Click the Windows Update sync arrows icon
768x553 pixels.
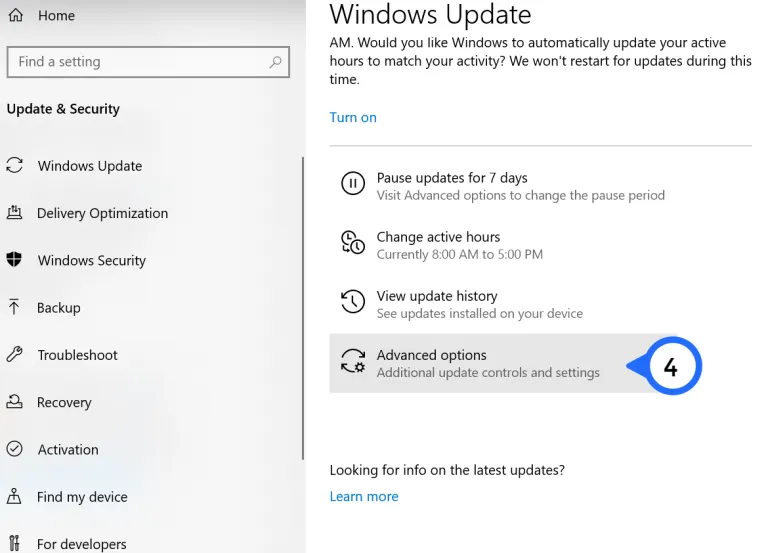[15, 166]
